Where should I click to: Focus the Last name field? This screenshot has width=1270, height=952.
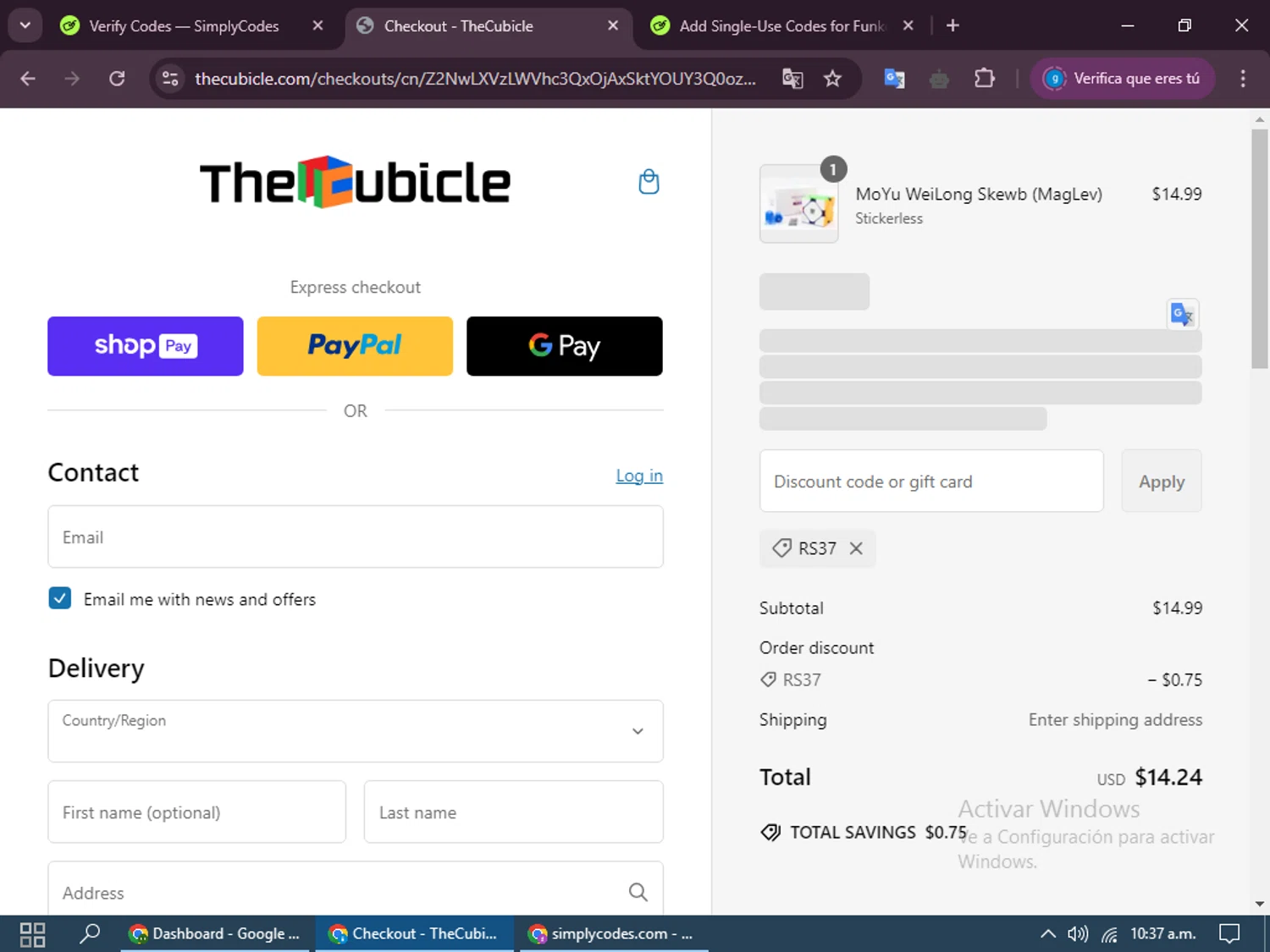point(514,812)
